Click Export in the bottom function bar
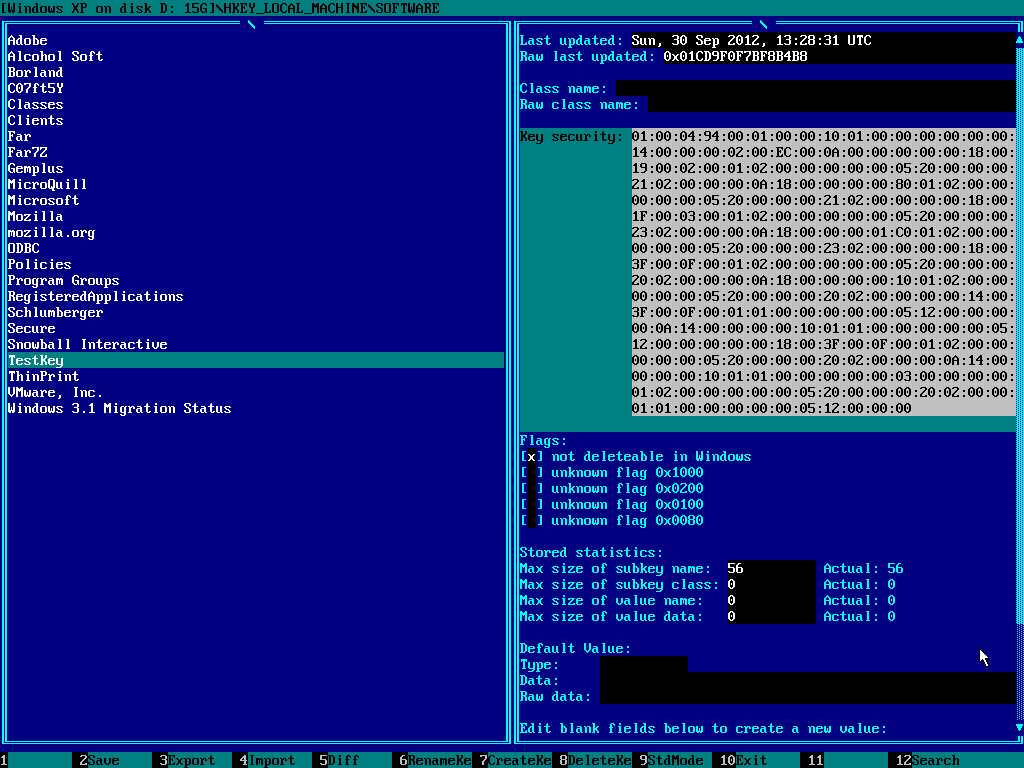This screenshot has height=768, width=1024. tap(190, 760)
